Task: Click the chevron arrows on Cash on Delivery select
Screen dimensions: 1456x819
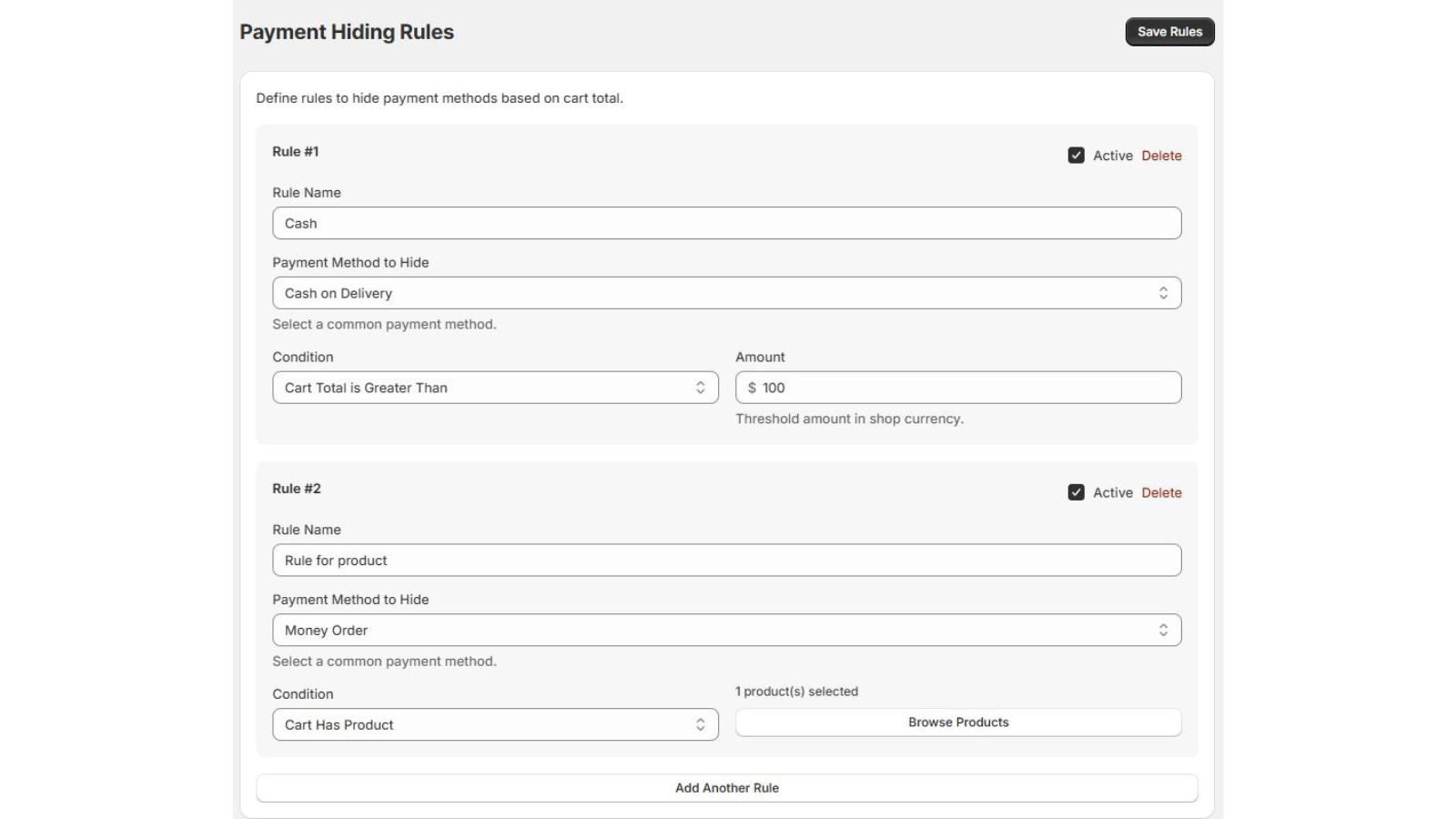Action: (1163, 293)
